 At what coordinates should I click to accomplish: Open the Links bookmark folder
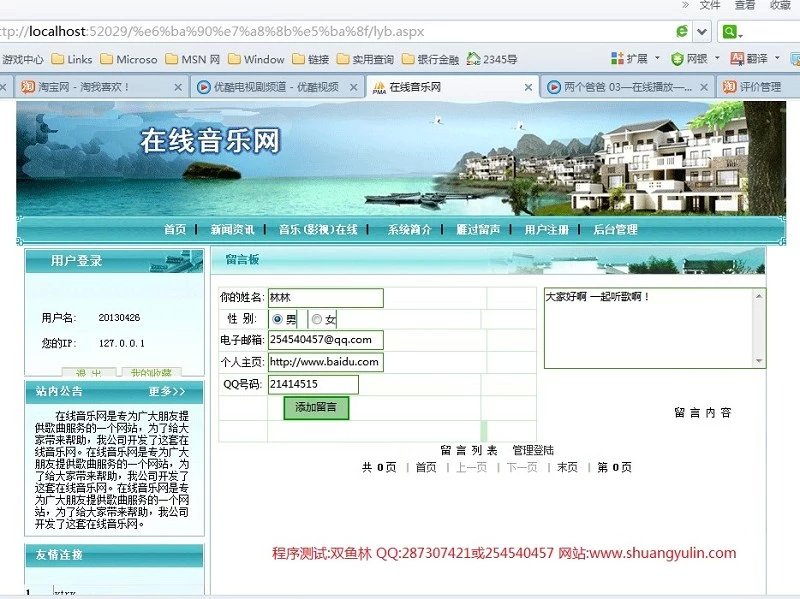coord(72,59)
